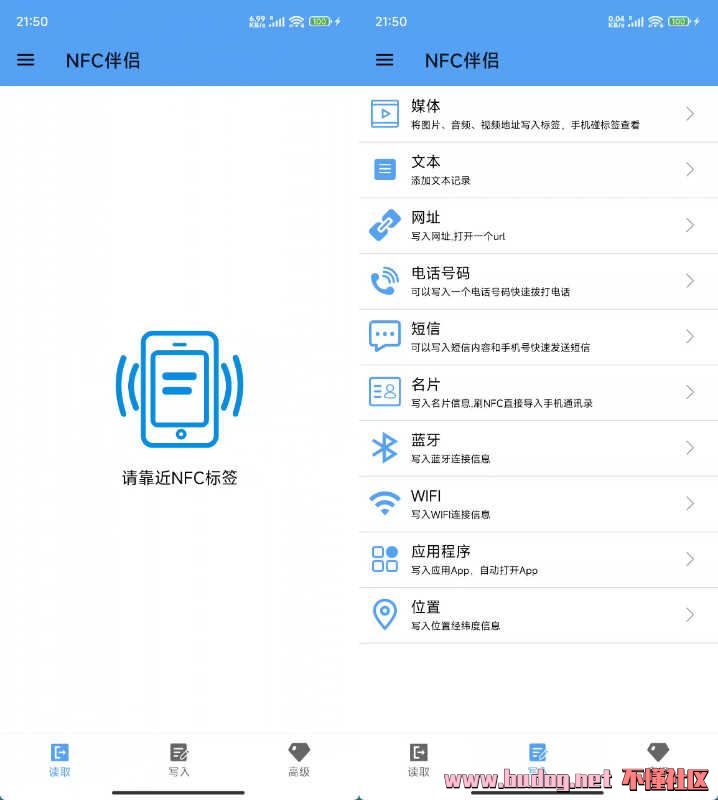This screenshot has height=800, width=718.
Task: Tap the 添加文本记录 description
Action: point(440,181)
